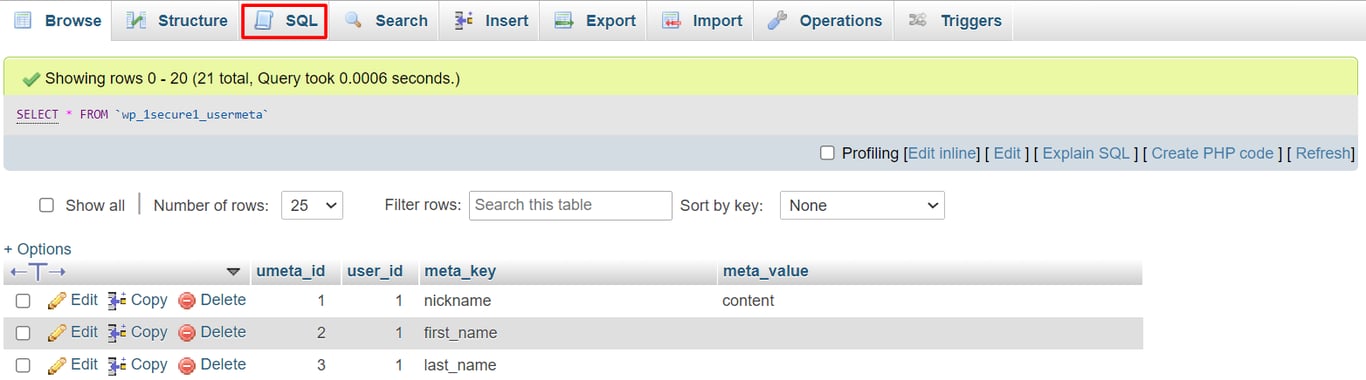Click the wp_1secure1_usermeta table name in query
The height and width of the screenshot is (380, 1366).
192,115
